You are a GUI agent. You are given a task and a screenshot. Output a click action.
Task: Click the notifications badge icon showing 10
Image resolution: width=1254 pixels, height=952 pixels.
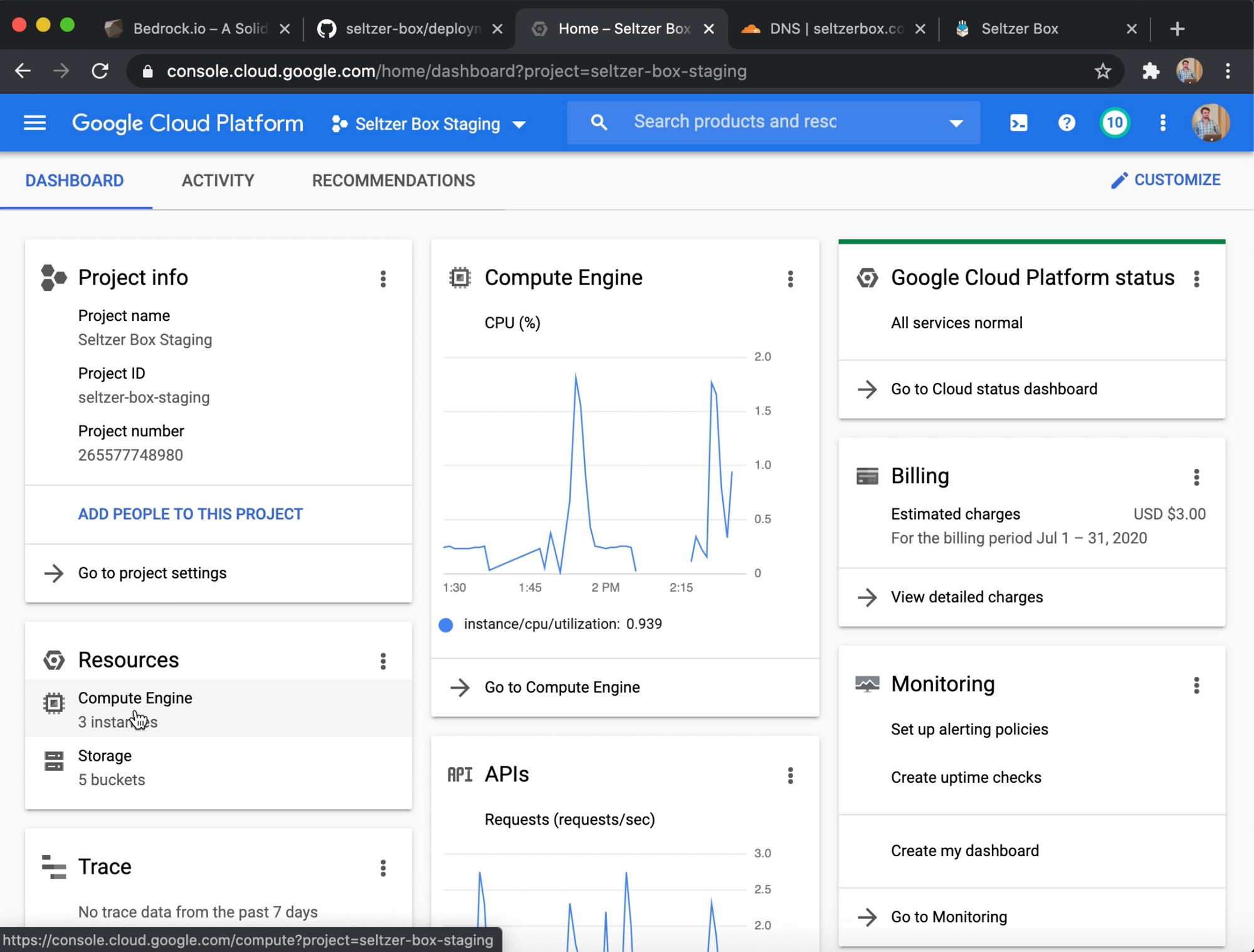[1115, 122]
